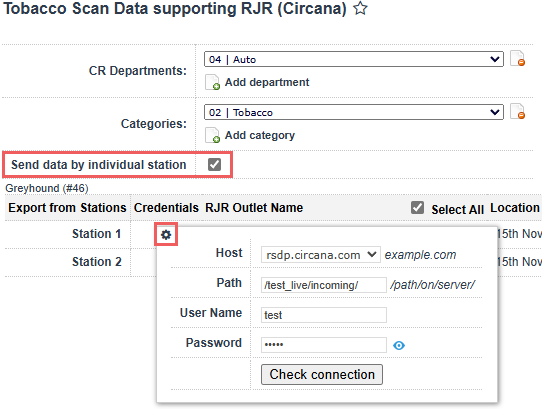The width and height of the screenshot is (542, 409).
Task: Toggle the Select All checkbox
Action: (418, 208)
